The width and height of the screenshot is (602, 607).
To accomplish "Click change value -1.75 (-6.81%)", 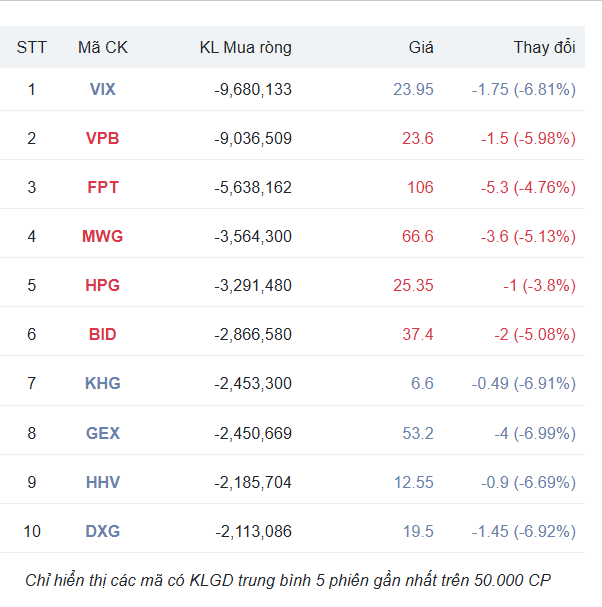I will [x=523, y=90].
